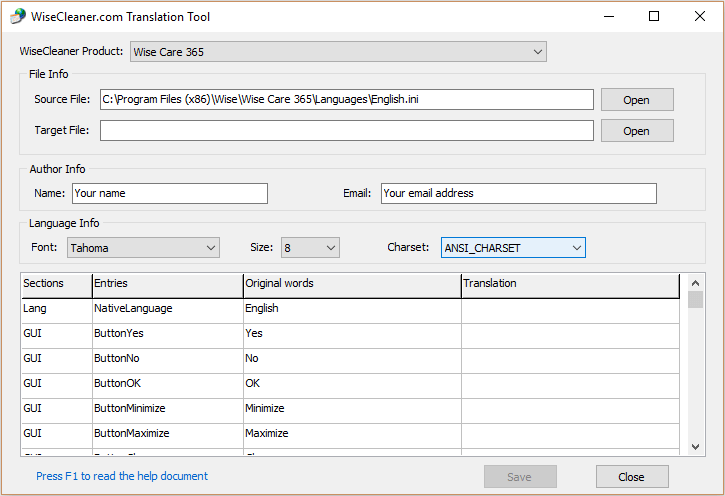
Task: Click the Minimize original word cell
Action: [352, 410]
